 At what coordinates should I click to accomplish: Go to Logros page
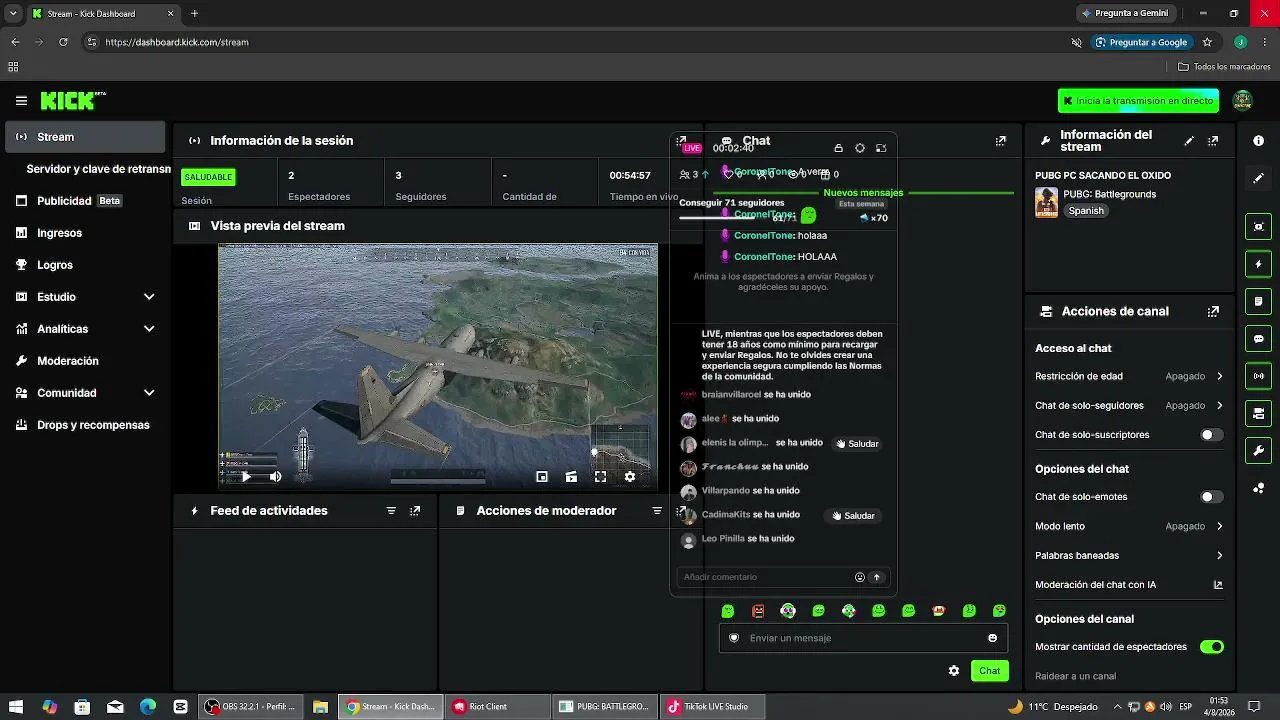click(x=85, y=265)
